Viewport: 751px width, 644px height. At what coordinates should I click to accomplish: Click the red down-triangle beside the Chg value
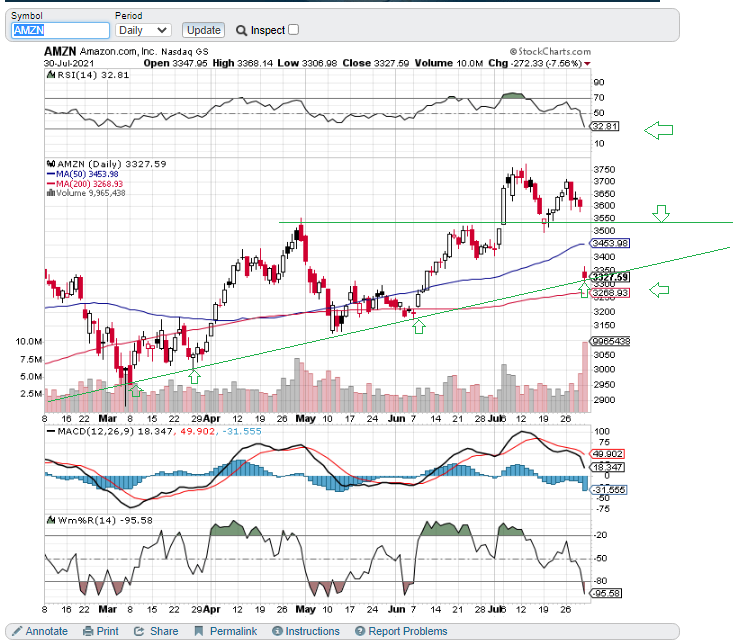587,64
